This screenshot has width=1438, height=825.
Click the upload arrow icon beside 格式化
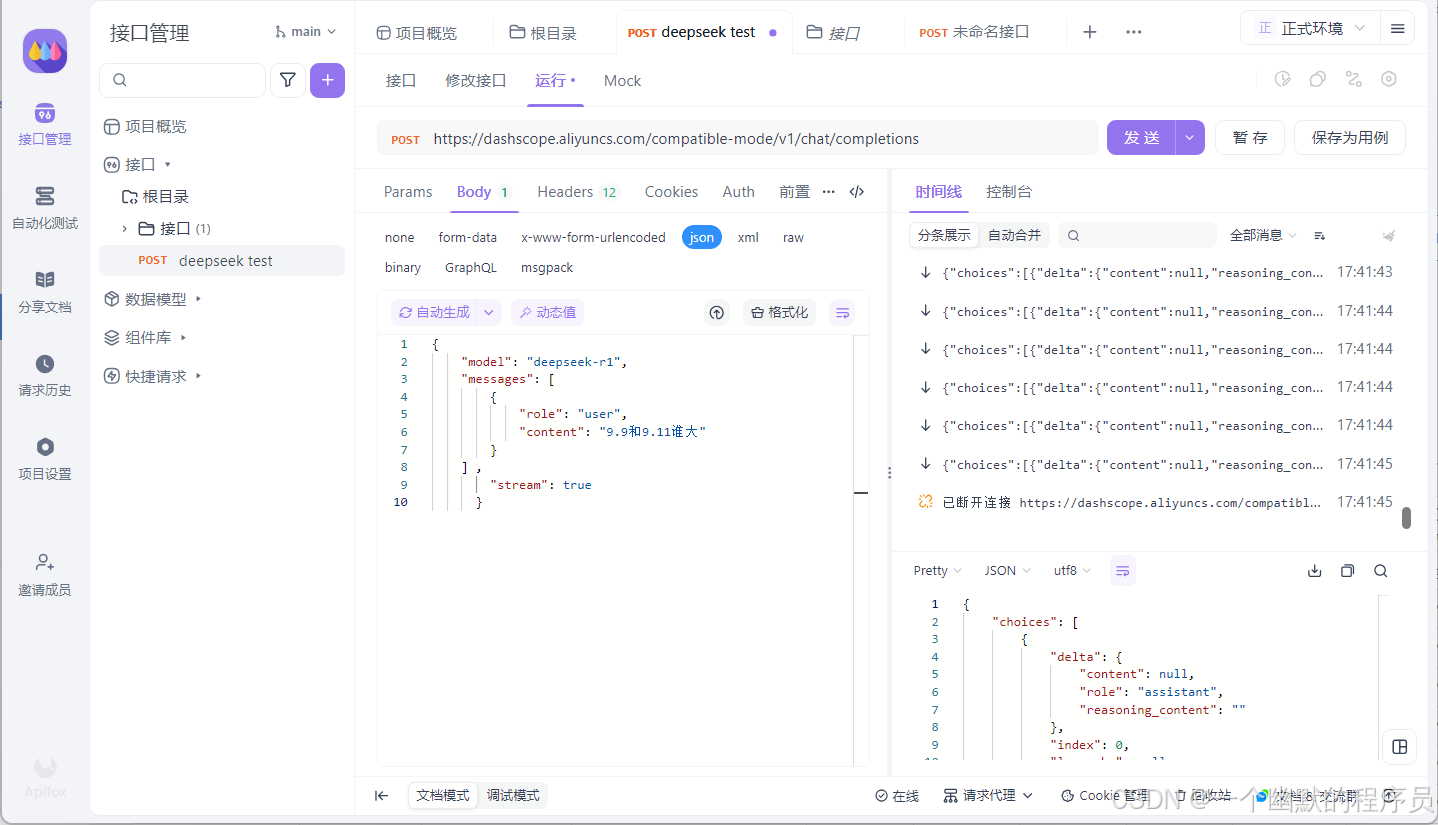point(717,313)
